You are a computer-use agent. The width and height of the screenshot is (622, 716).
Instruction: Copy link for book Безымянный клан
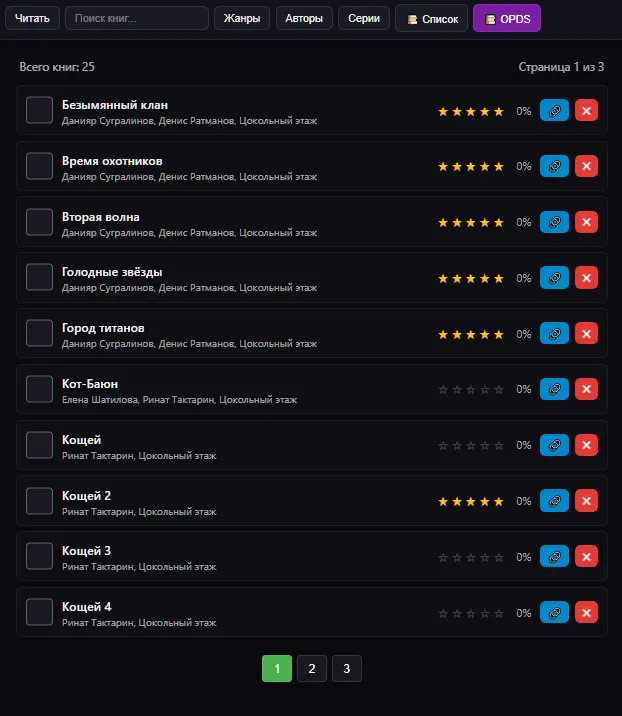pyautogui.click(x=554, y=111)
